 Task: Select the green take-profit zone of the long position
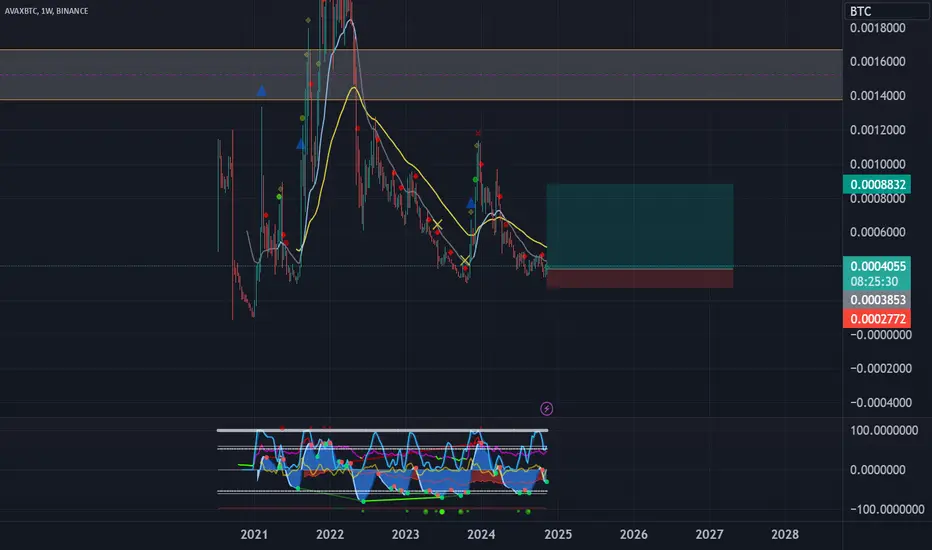tap(640, 226)
